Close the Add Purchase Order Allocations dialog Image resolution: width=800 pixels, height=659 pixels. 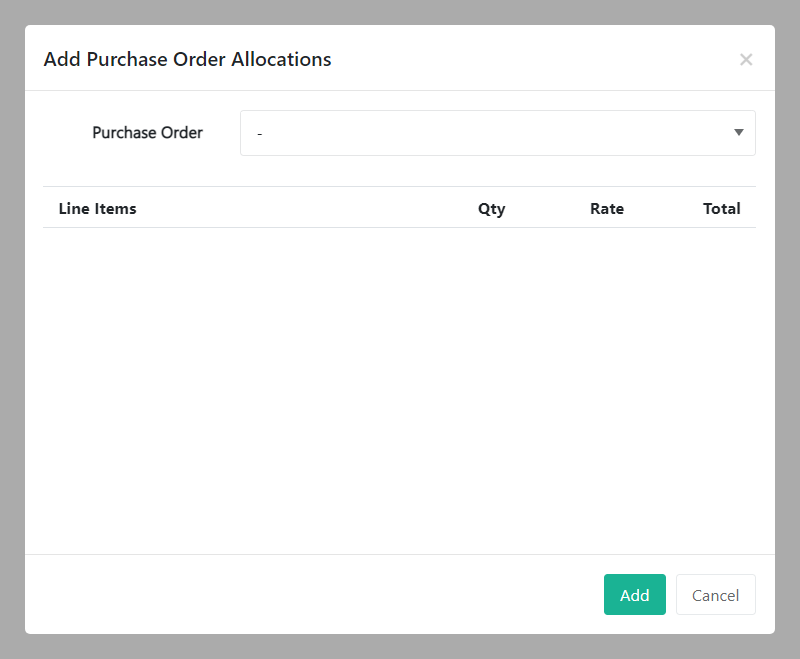tap(745, 60)
